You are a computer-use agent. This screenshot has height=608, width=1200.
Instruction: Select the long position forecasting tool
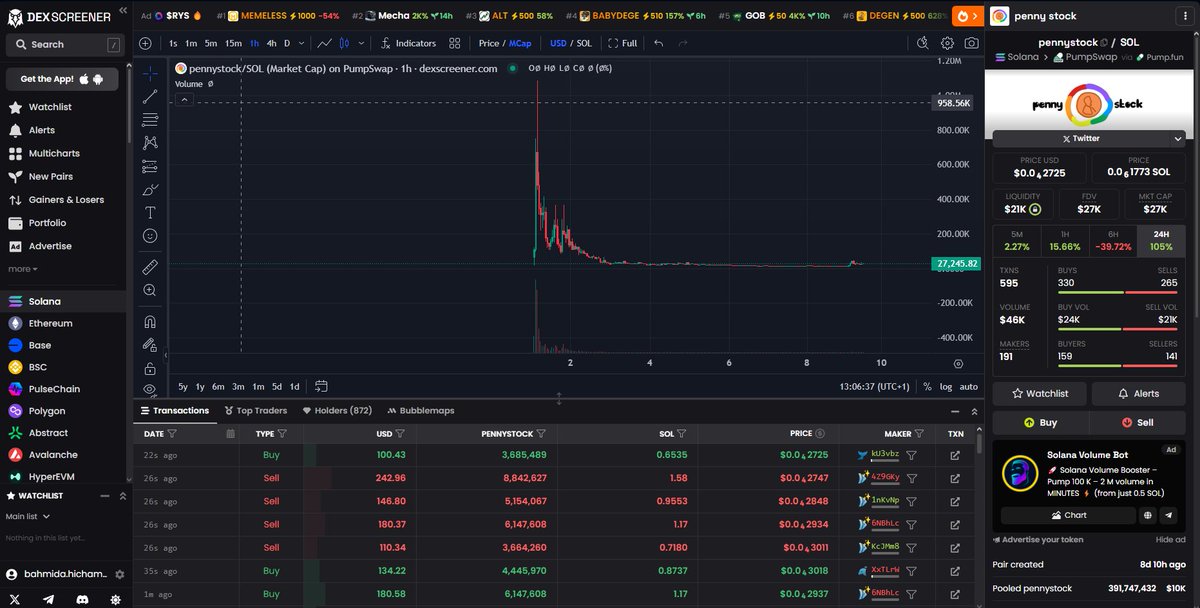150,166
